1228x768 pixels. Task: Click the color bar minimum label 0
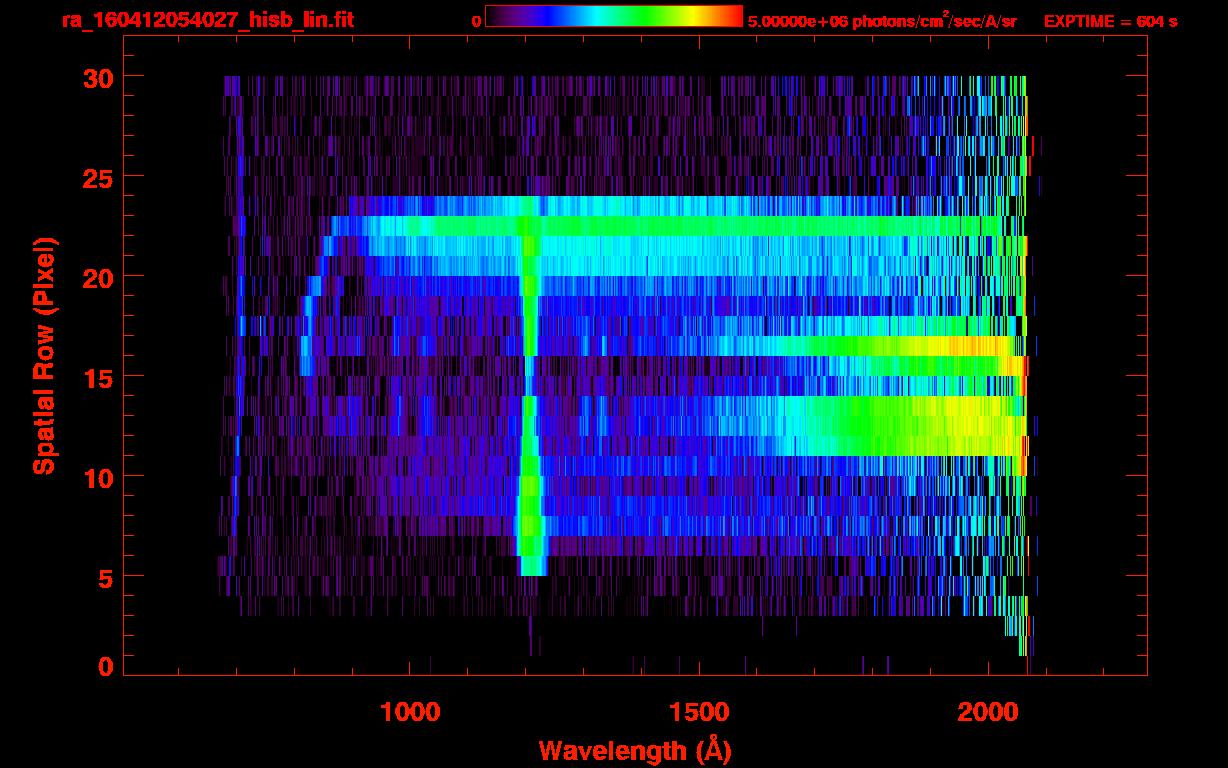pyautogui.click(x=477, y=21)
